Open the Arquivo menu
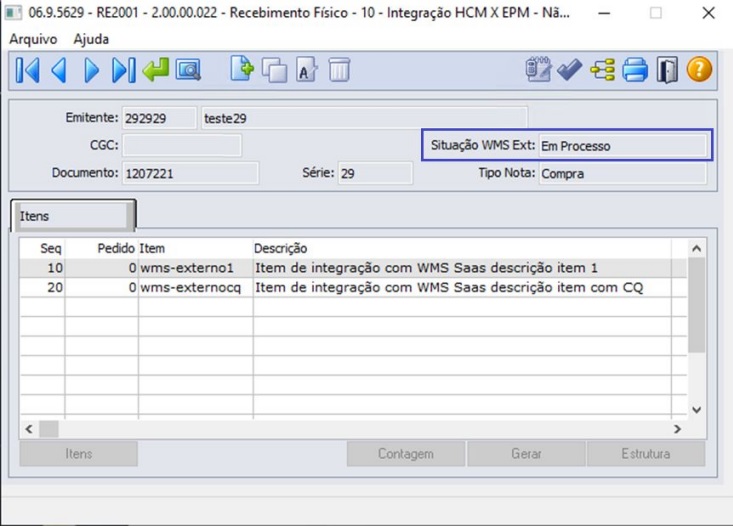733x526 pixels. (x=33, y=39)
